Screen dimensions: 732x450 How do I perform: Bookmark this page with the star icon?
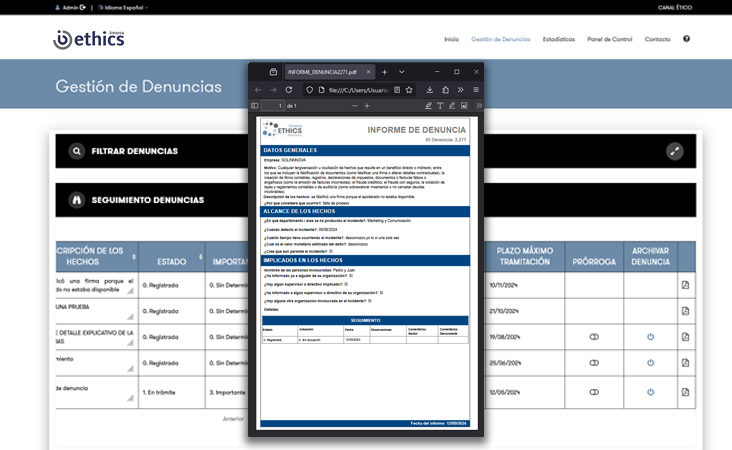409,89
